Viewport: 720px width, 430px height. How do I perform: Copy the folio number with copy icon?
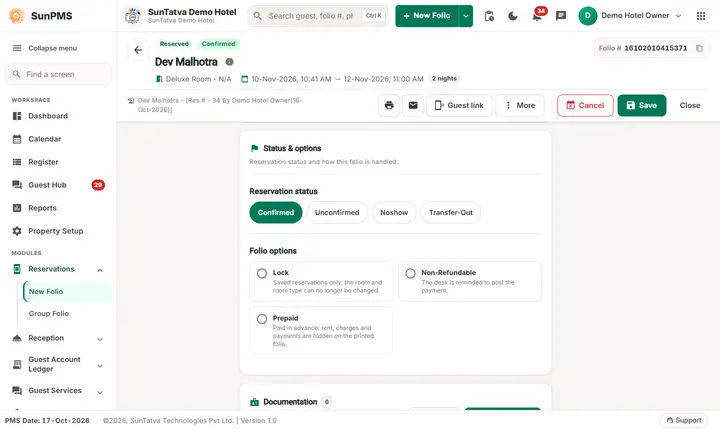699,48
